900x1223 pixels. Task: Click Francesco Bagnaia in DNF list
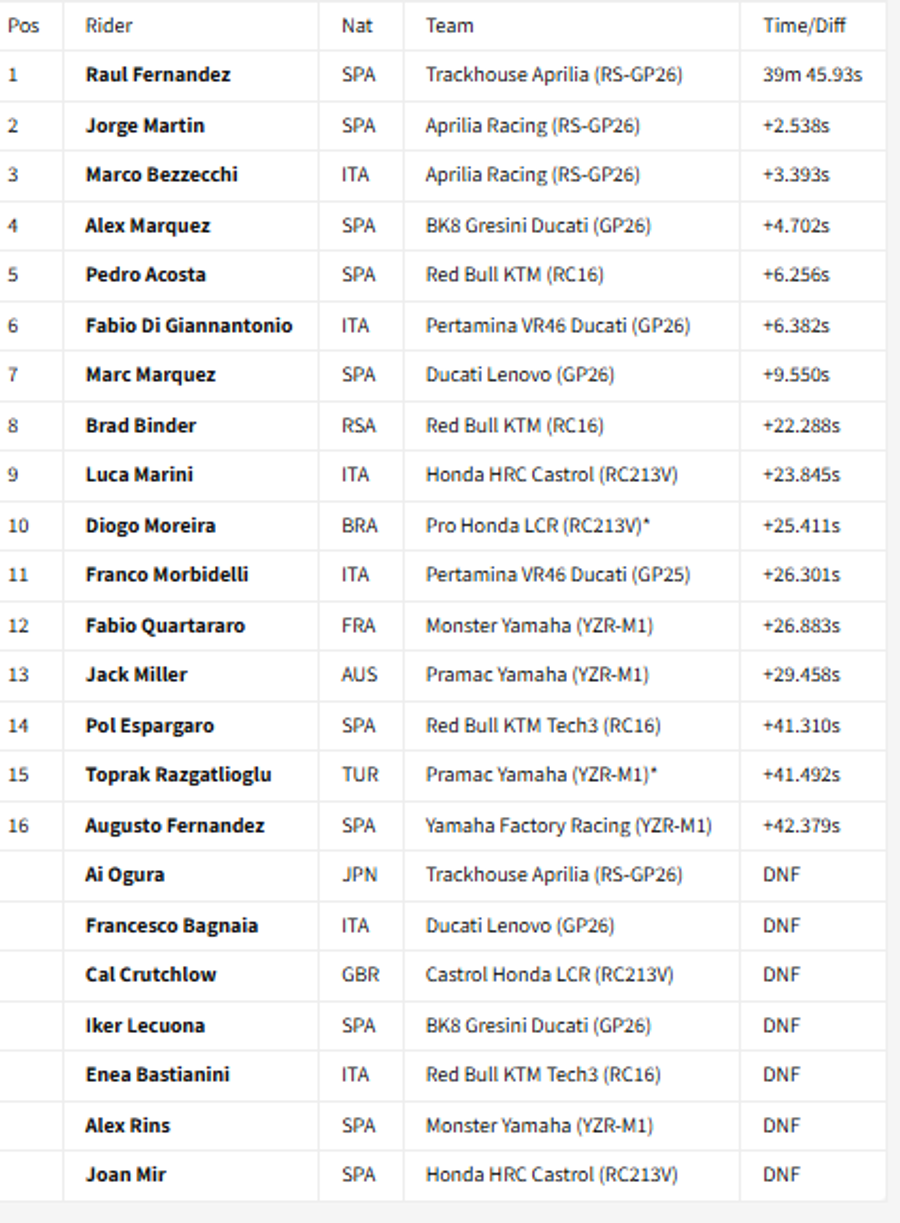[172, 926]
